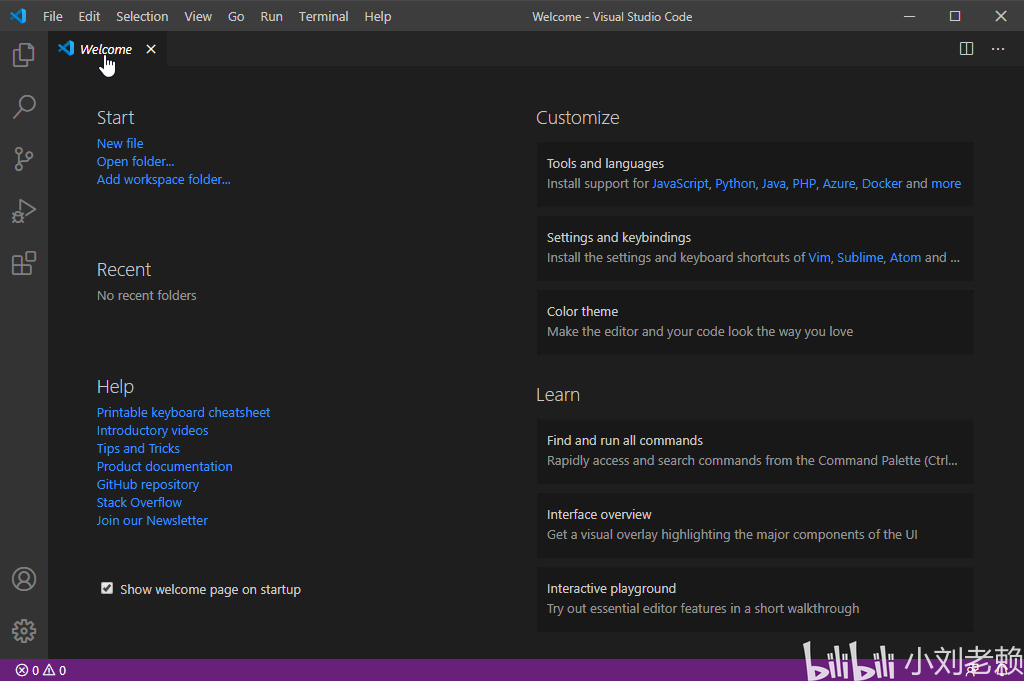Open Find and run all commands card
Screen dimensions: 1024x681
[755, 451]
